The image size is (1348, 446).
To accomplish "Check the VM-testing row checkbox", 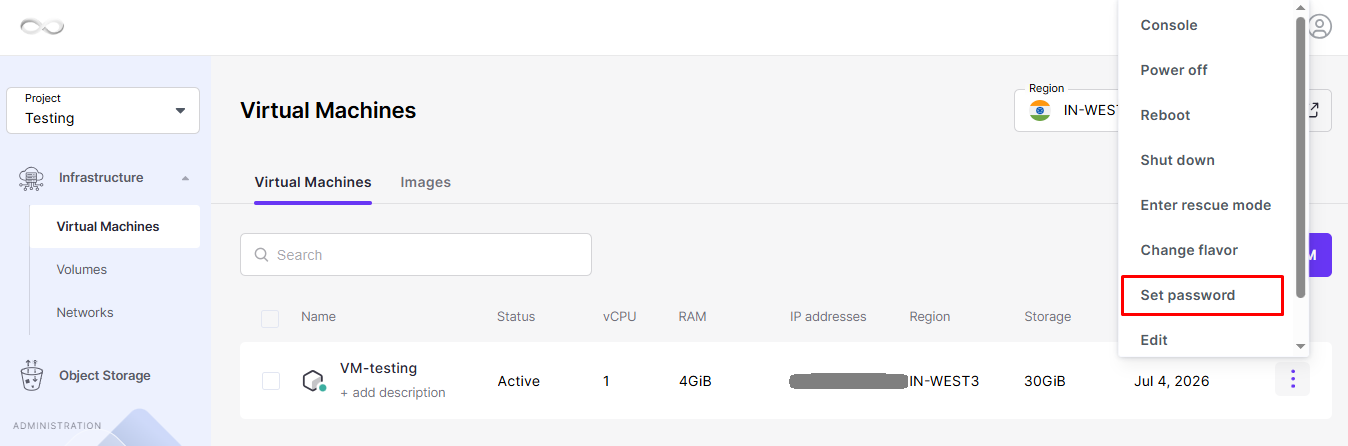I will coord(270,381).
